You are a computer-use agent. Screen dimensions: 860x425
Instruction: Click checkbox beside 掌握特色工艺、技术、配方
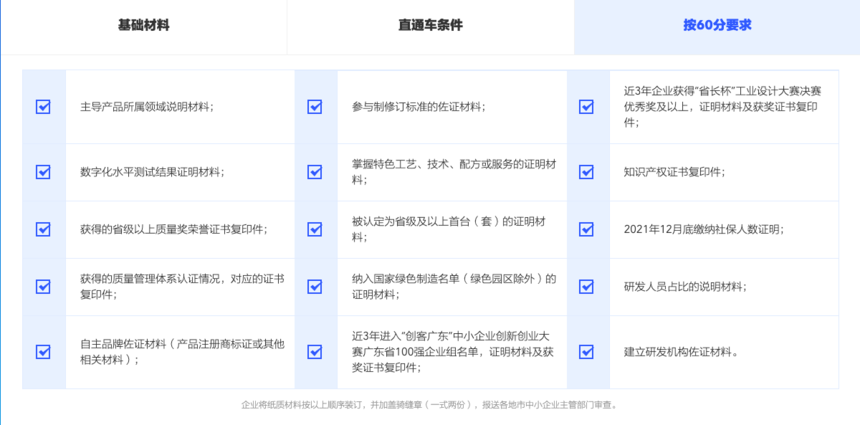(x=315, y=171)
